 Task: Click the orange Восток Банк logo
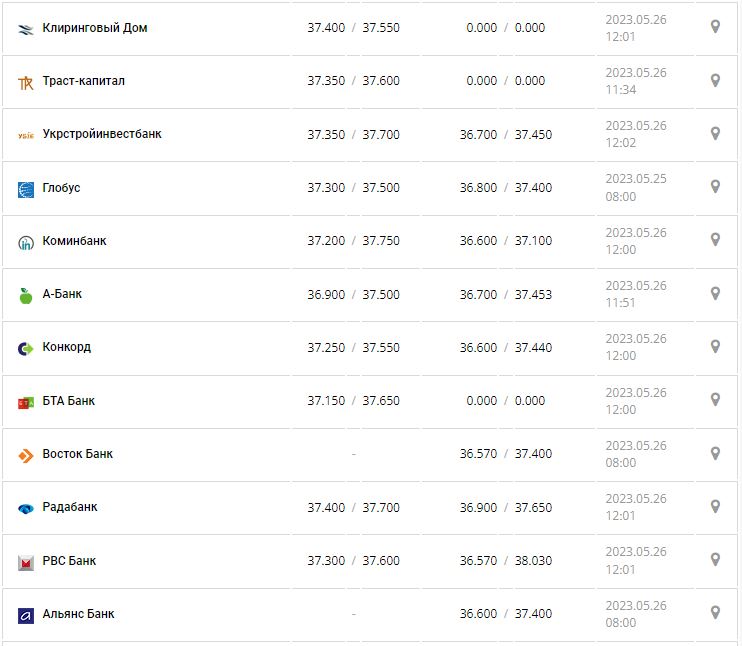[x=26, y=455]
